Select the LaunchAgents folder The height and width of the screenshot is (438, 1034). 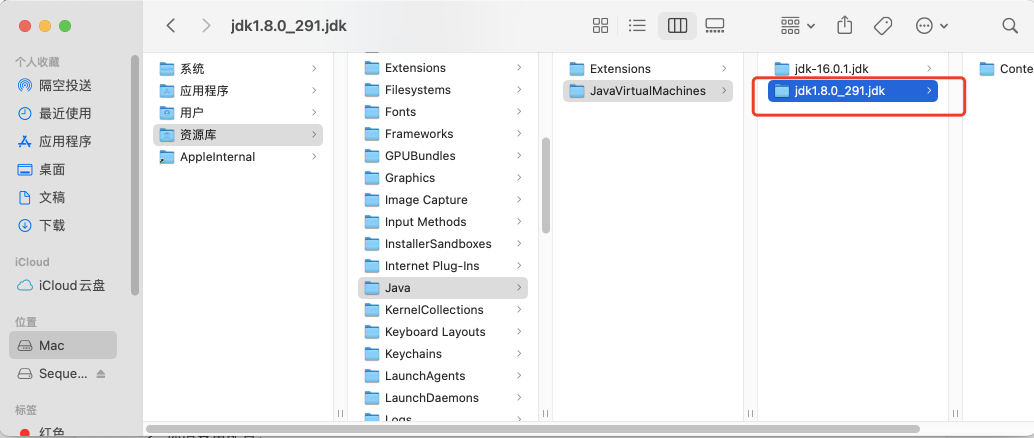pyautogui.click(x=443, y=376)
